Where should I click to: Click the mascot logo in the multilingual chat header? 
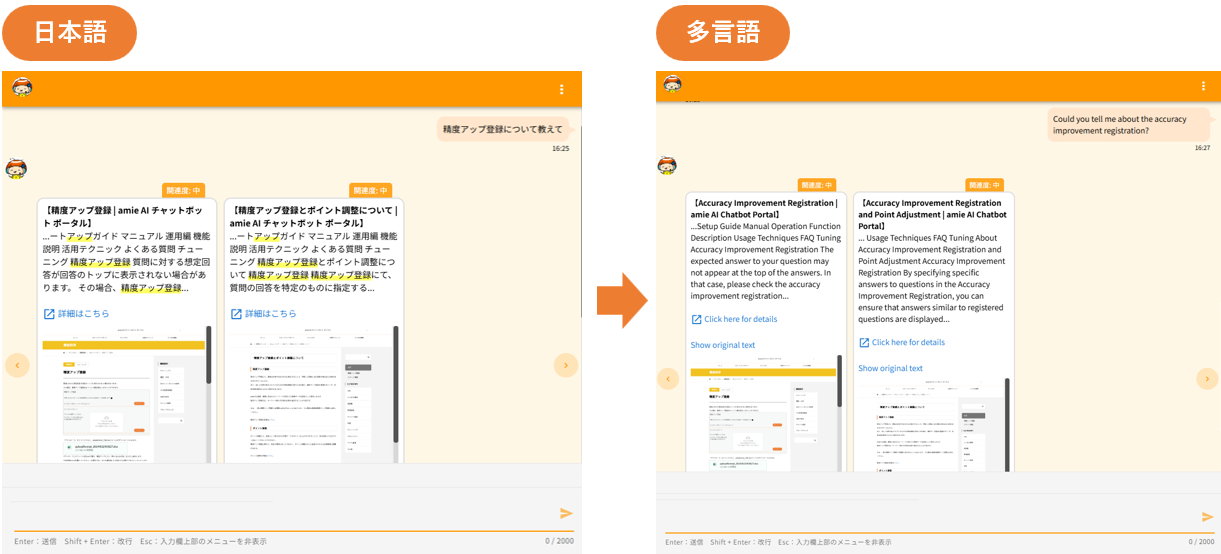pos(673,86)
